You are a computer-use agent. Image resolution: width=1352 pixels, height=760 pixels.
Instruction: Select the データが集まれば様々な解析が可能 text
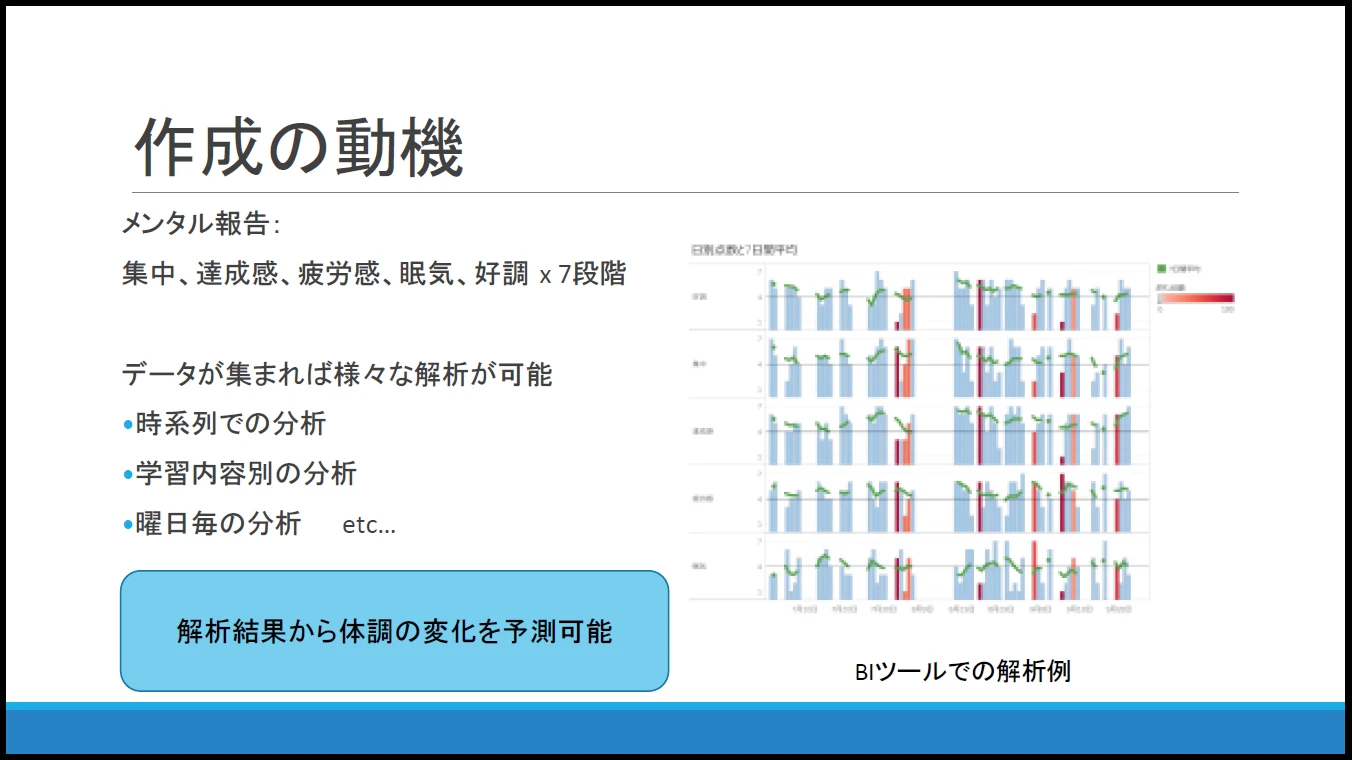click(337, 375)
